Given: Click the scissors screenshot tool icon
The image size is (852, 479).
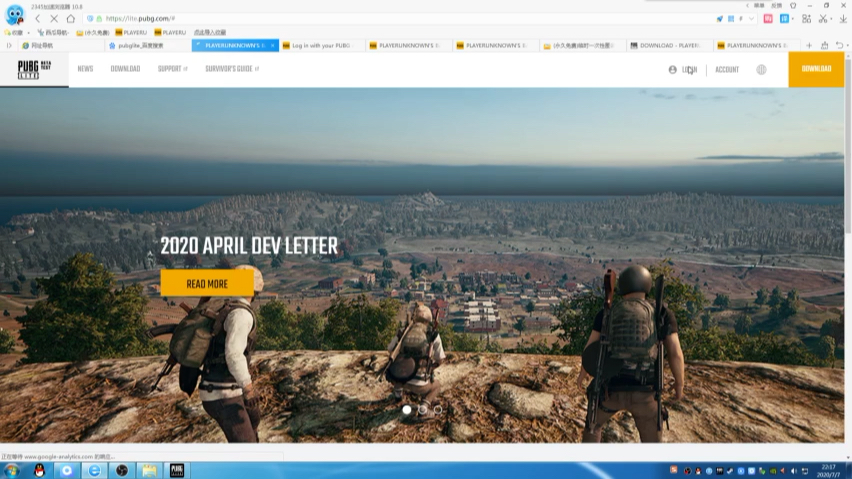Looking at the screenshot, I should [823, 18].
